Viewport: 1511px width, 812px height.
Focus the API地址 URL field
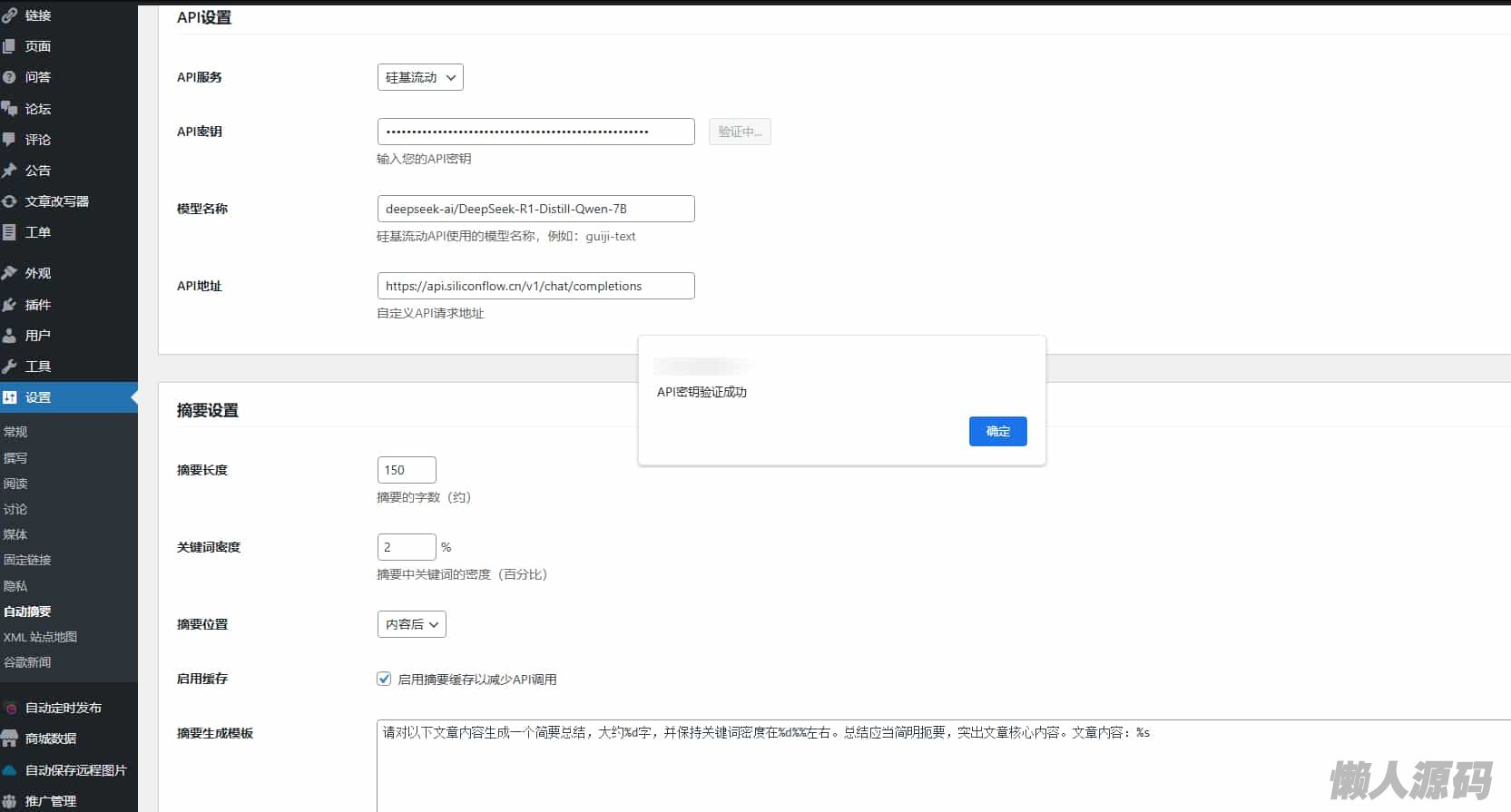tap(535, 286)
